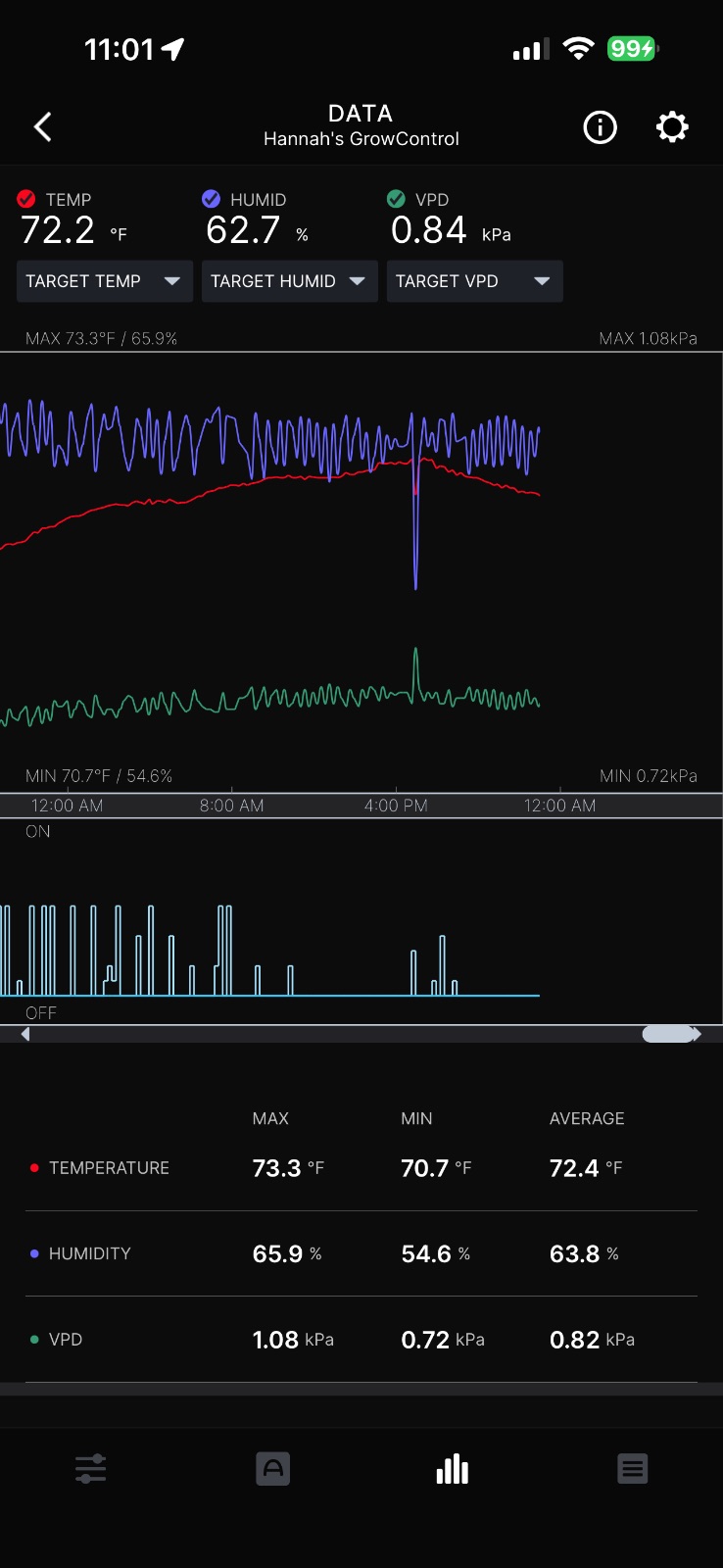Image resolution: width=723 pixels, height=1568 pixels.
Task: Toggle the green VPD checkbox
Action: point(396,199)
